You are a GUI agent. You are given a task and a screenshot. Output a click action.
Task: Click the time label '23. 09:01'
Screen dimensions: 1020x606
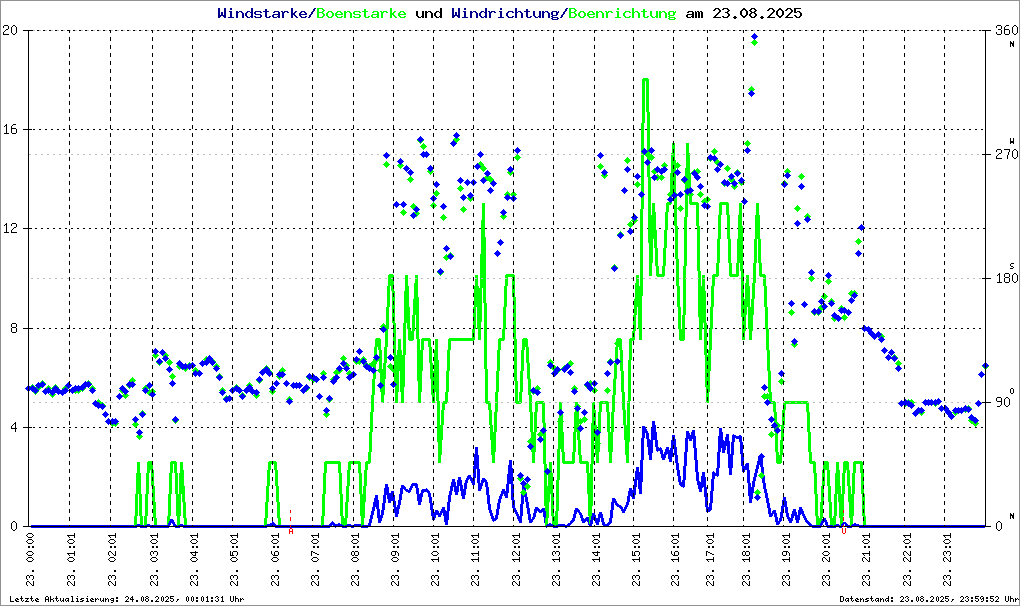coord(396,560)
